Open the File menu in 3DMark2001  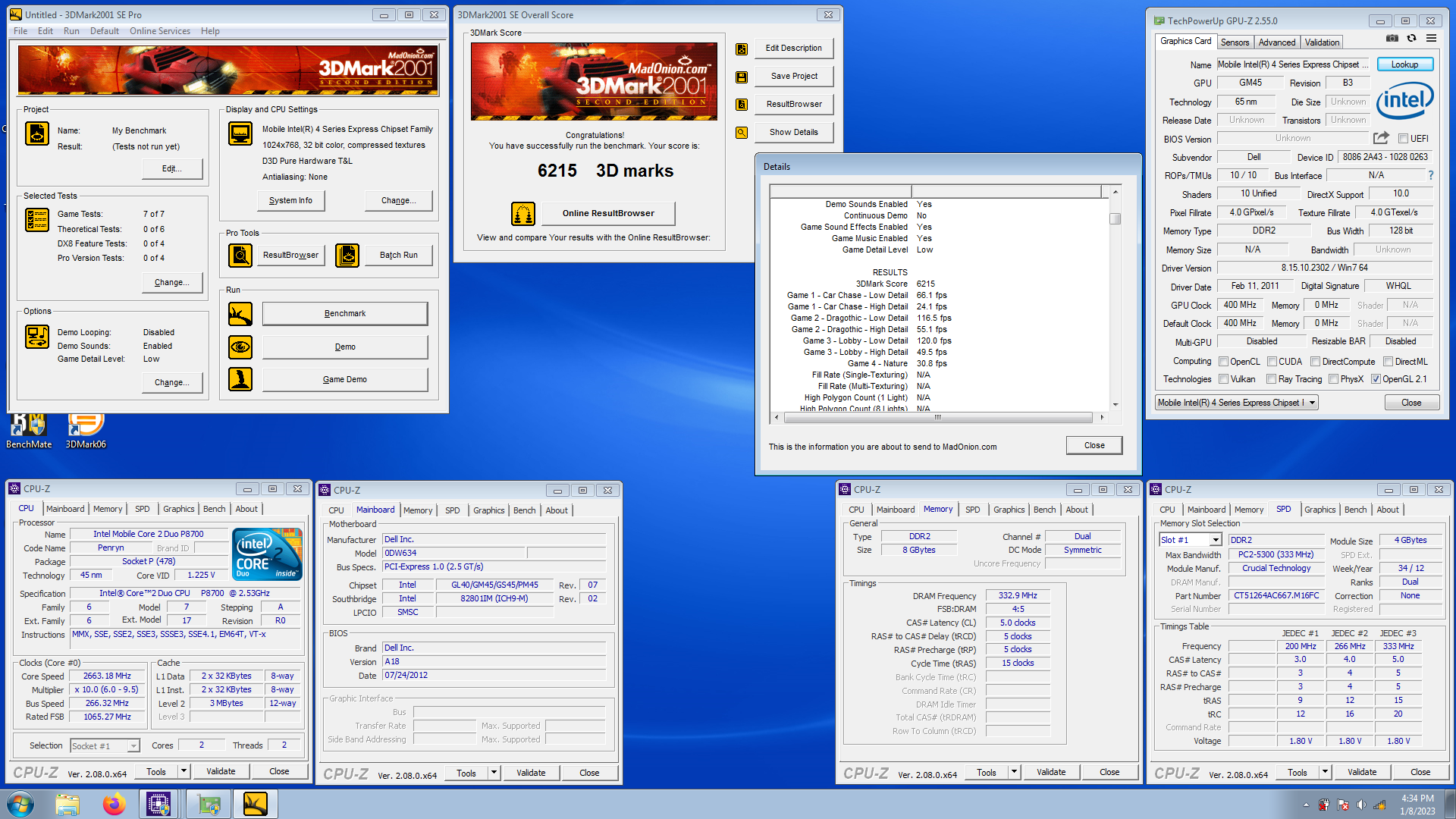20,31
